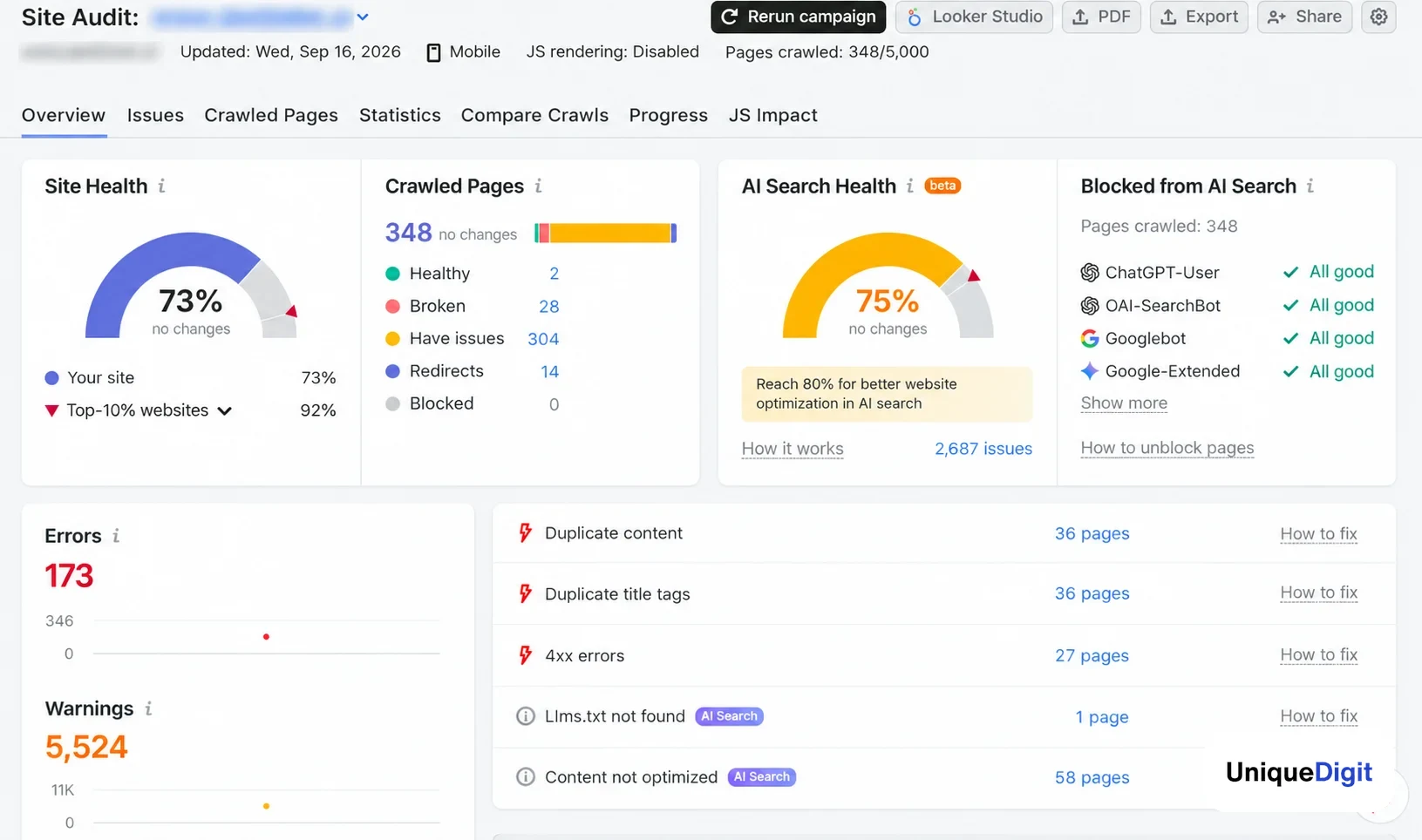The height and width of the screenshot is (840, 1422).
Task: Click the ChatGPT-User bot icon
Action: click(1090, 273)
